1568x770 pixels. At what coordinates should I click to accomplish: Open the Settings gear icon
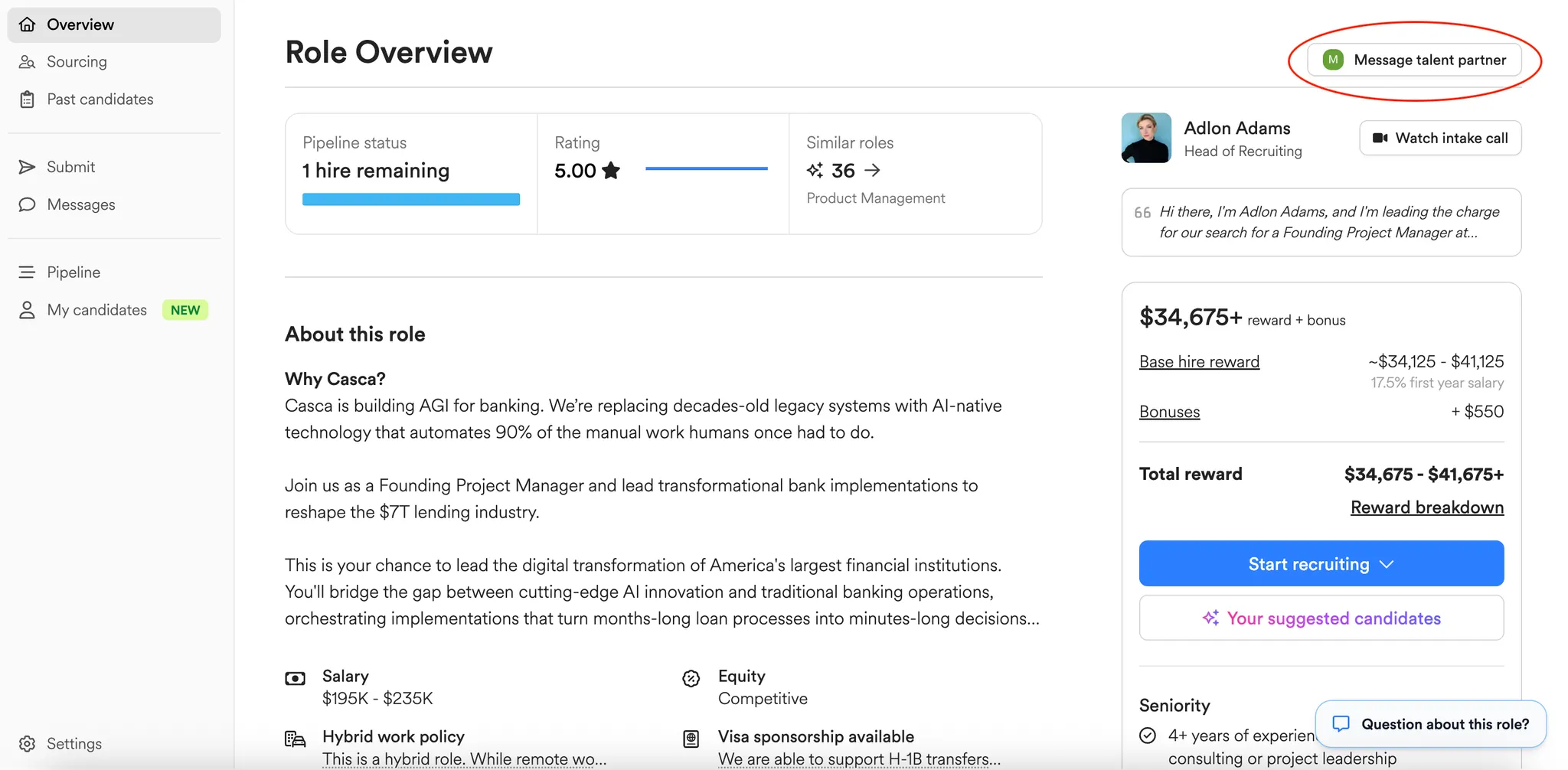[x=28, y=743]
